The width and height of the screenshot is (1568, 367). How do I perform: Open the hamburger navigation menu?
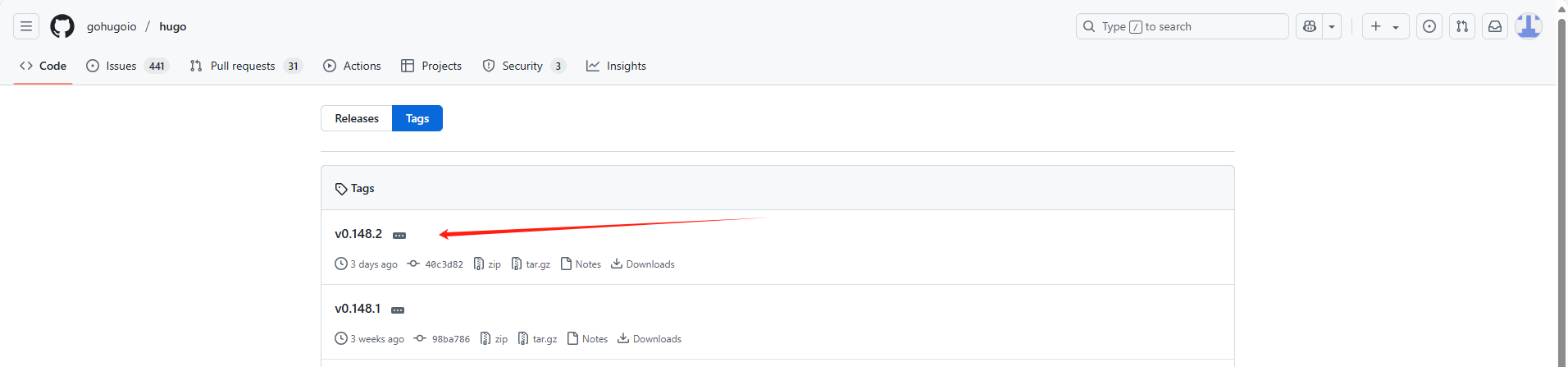(26, 26)
